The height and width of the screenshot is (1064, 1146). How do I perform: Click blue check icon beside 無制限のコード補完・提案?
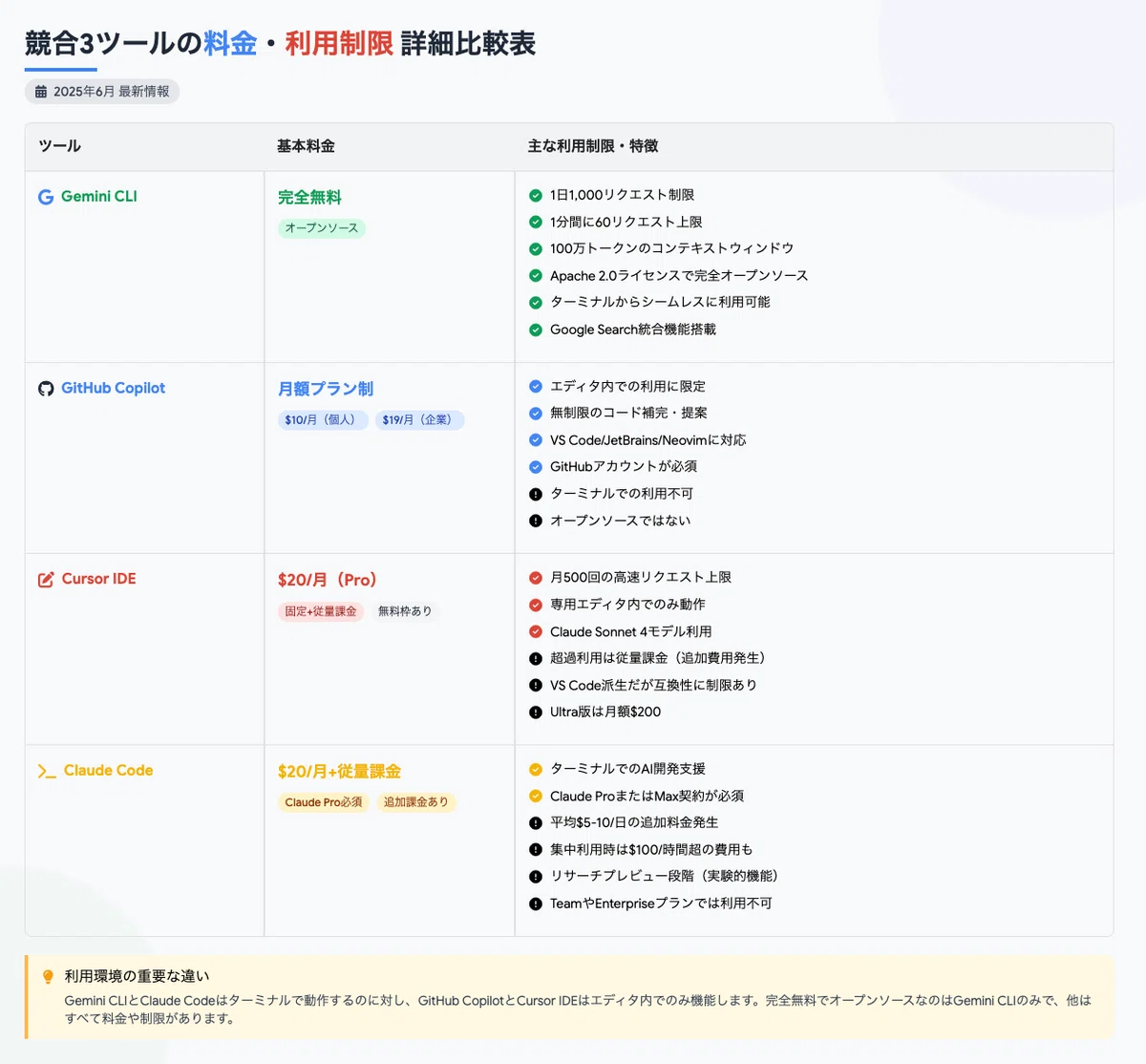[x=536, y=414]
